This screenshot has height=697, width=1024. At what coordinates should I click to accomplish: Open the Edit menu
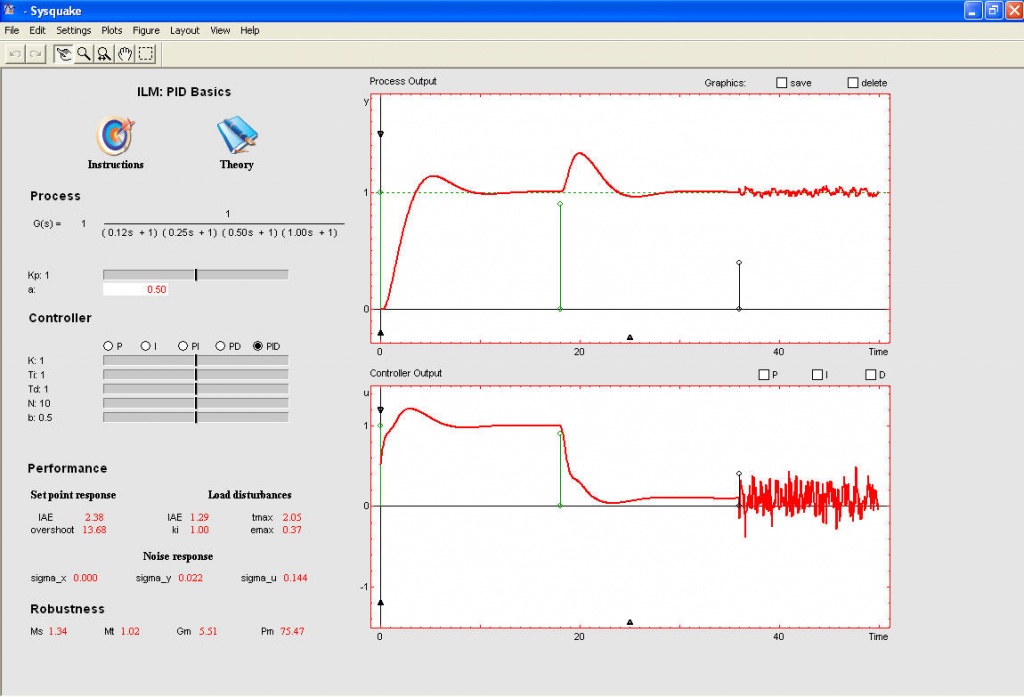point(37,30)
